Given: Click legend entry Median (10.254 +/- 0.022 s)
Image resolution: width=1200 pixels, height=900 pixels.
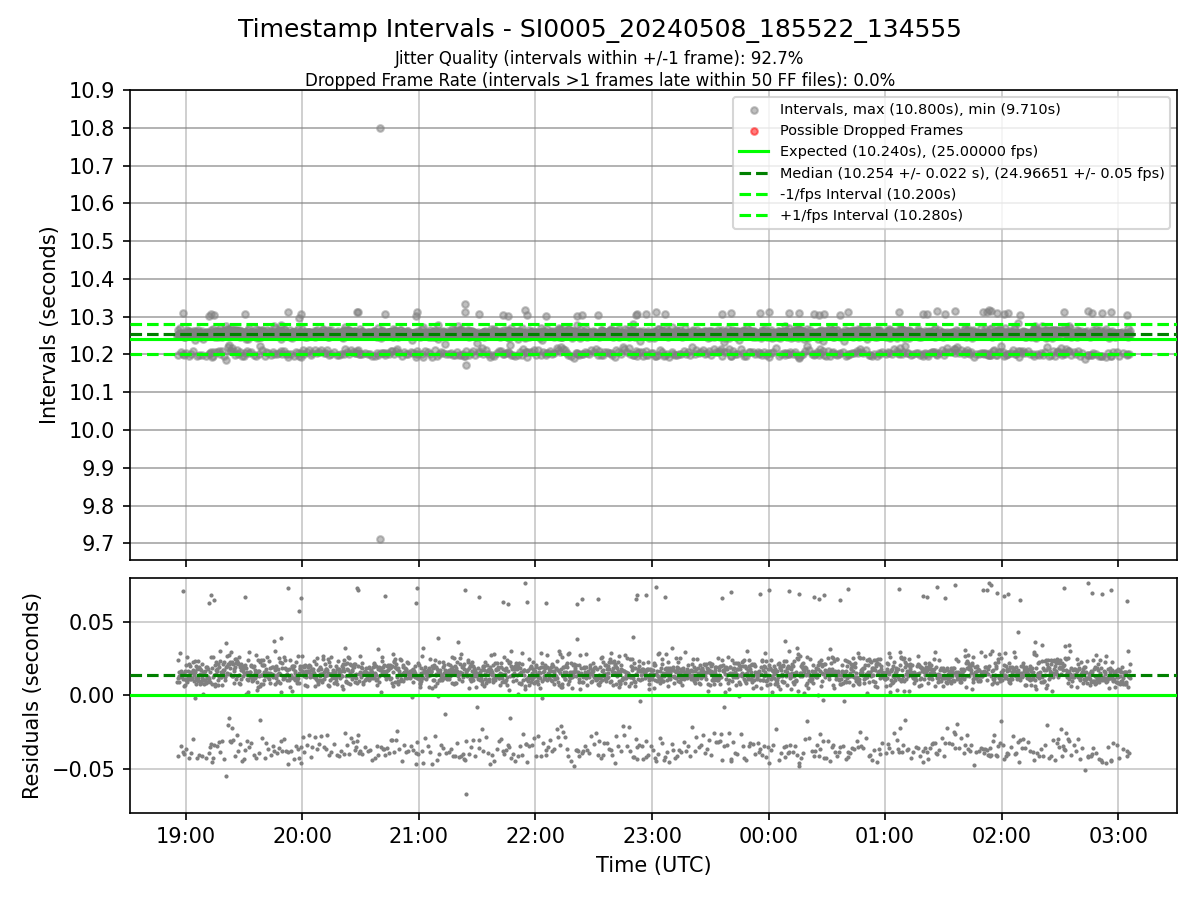Looking at the screenshot, I should pyautogui.click(x=972, y=172).
